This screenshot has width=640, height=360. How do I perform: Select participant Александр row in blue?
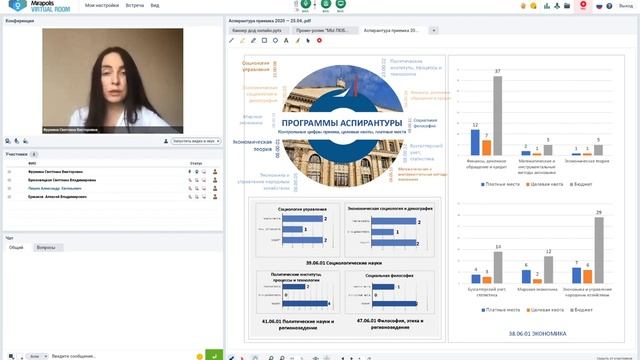click(113, 189)
